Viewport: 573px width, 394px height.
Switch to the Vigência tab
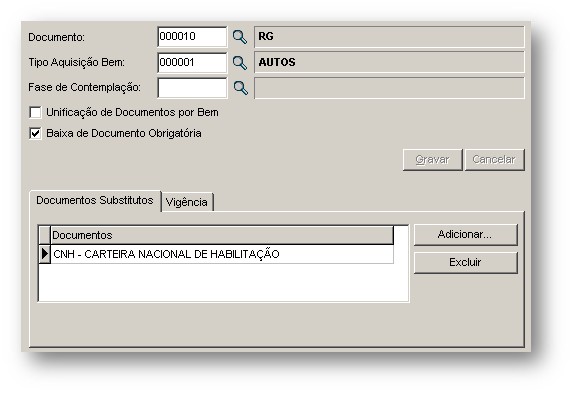(x=187, y=202)
